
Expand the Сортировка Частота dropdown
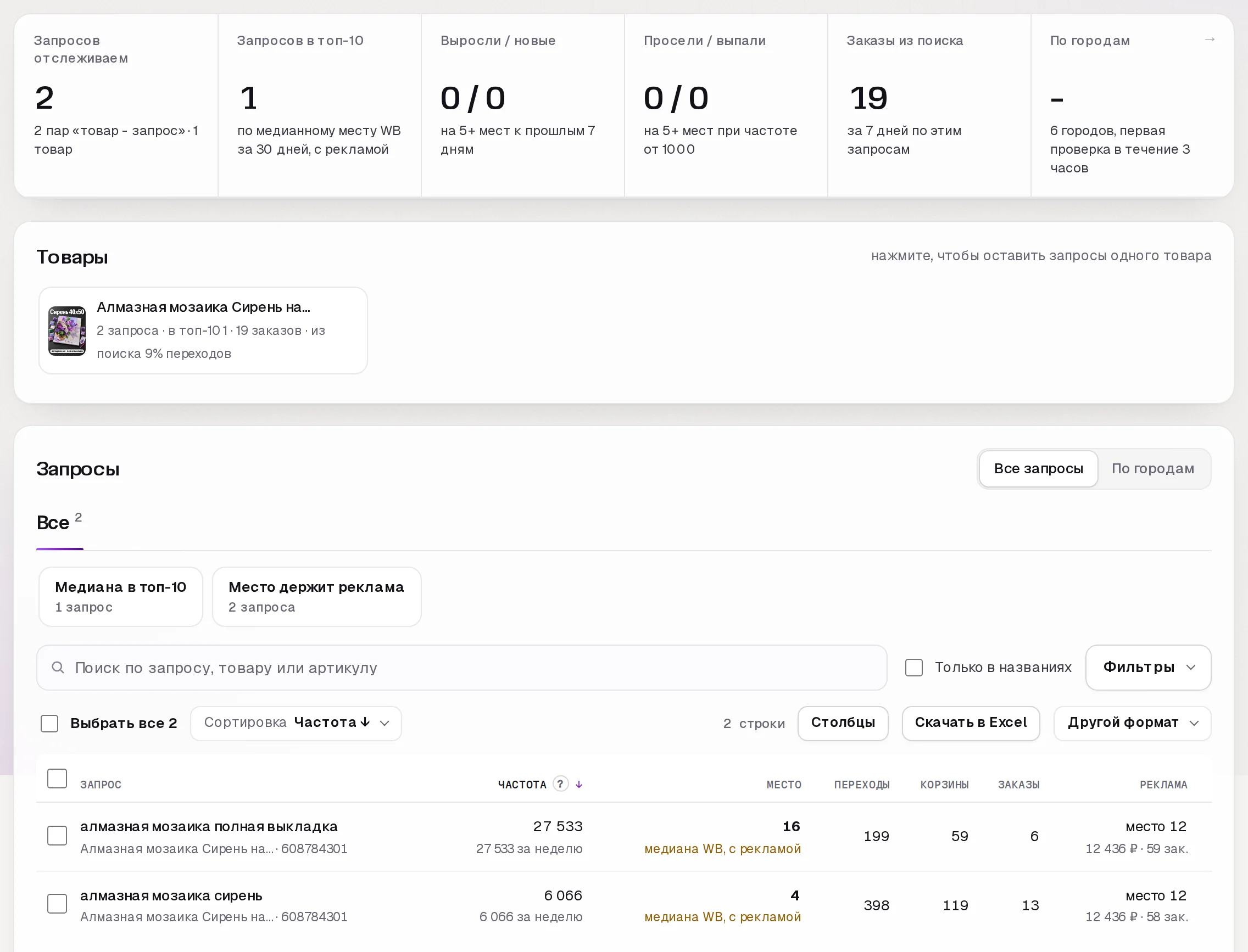pyautogui.click(x=296, y=723)
